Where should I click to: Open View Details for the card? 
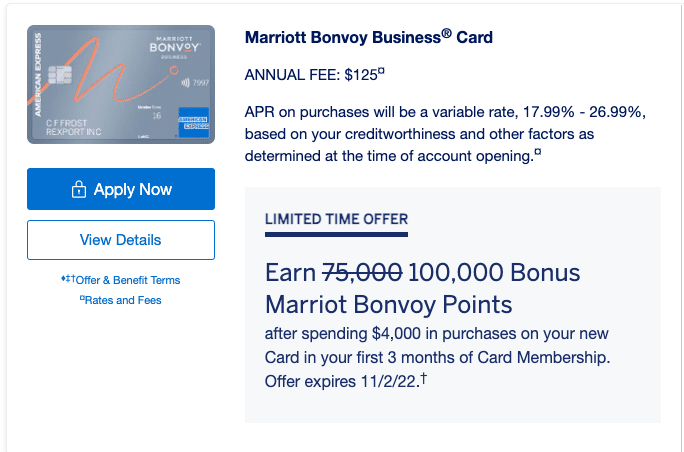coord(121,240)
